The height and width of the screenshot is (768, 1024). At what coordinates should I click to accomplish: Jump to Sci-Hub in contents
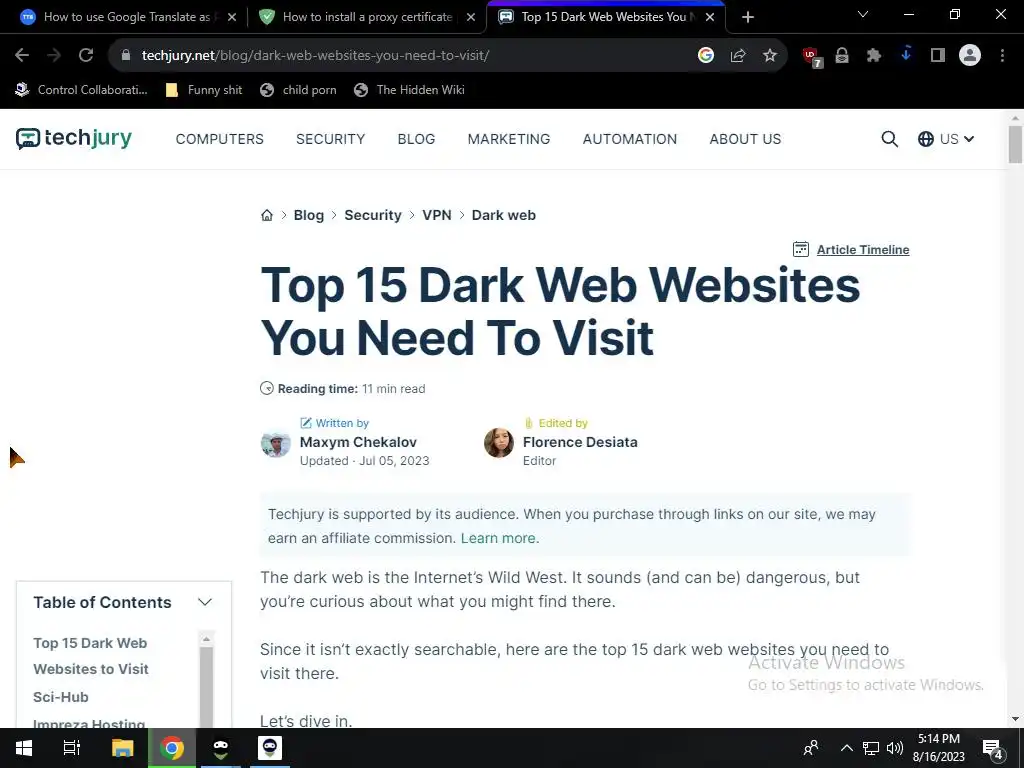[x=61, y=697]
